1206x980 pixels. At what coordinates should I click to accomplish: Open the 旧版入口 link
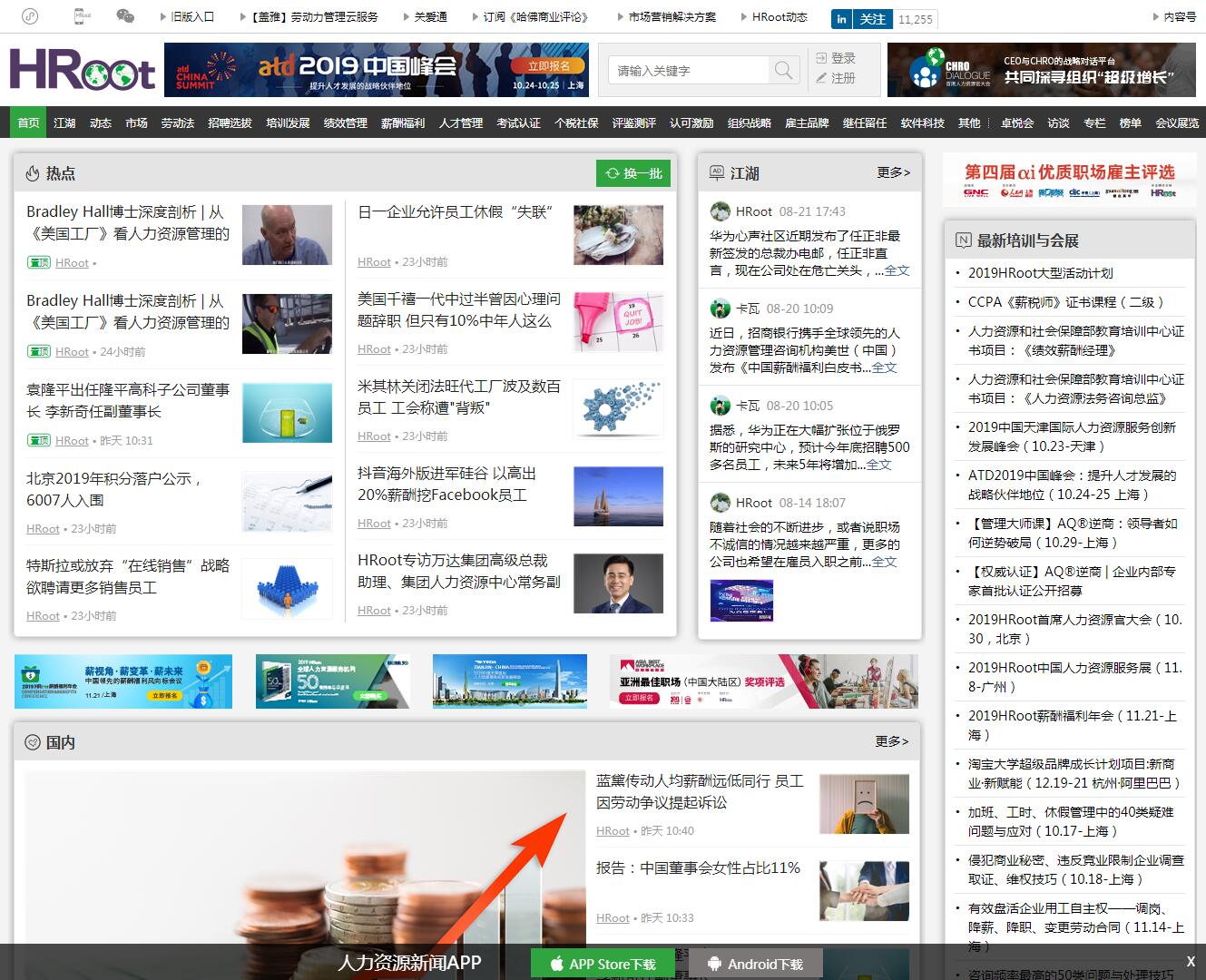point(192,17)
